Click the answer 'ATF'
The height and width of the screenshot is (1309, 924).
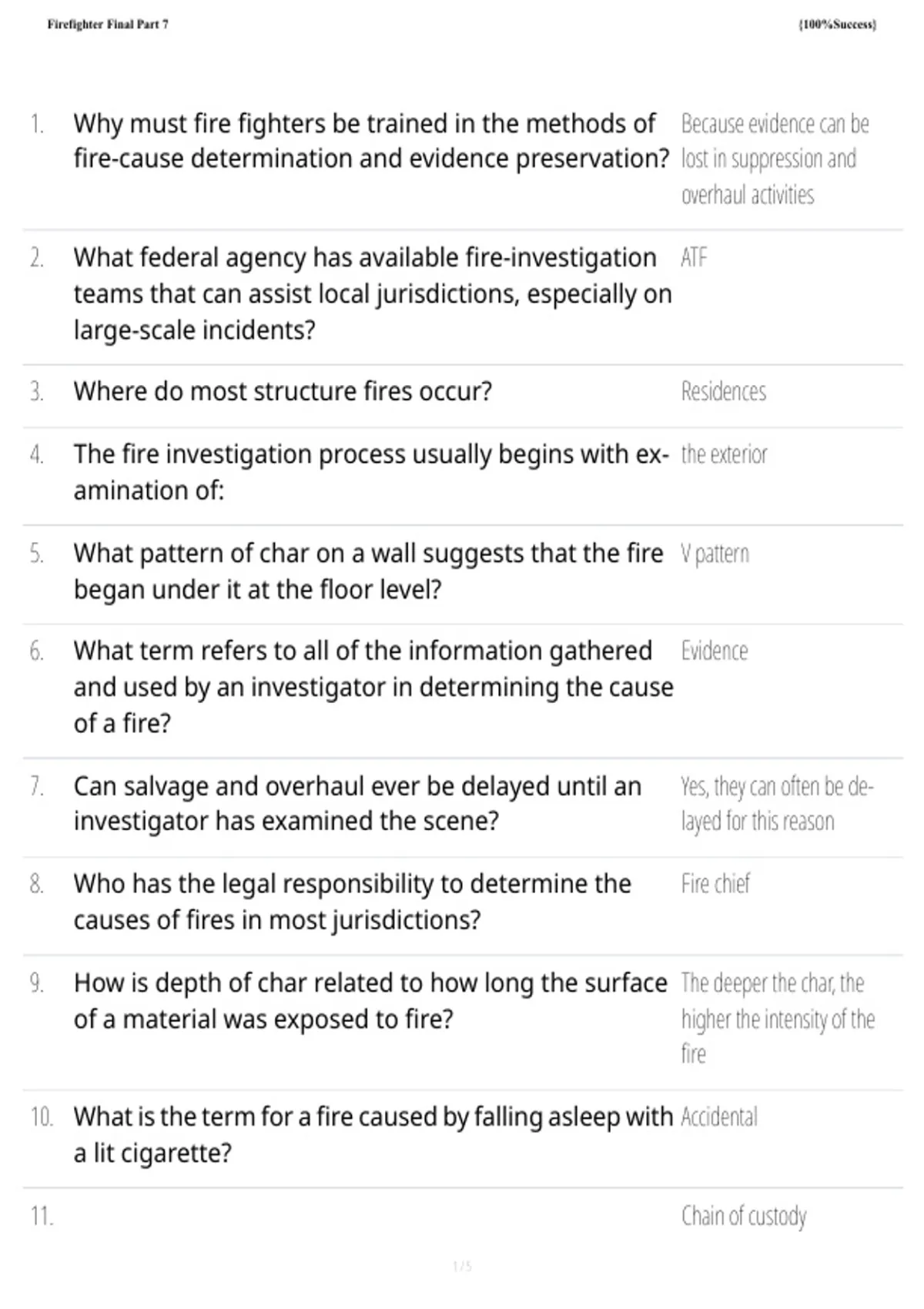click(694, 257)
